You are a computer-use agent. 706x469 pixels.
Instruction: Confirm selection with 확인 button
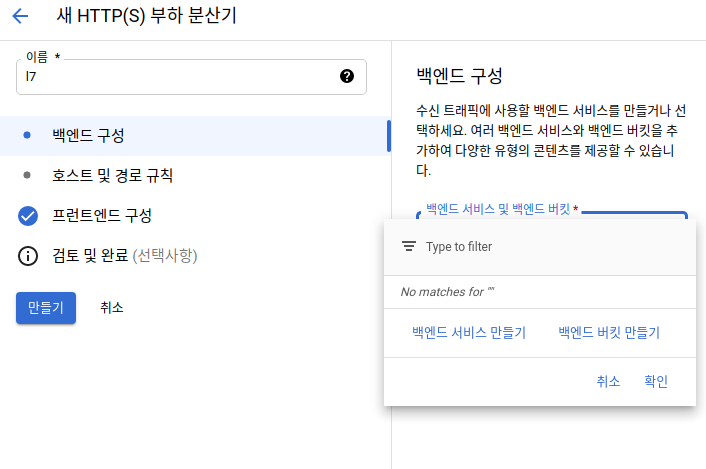pos(656,382)
